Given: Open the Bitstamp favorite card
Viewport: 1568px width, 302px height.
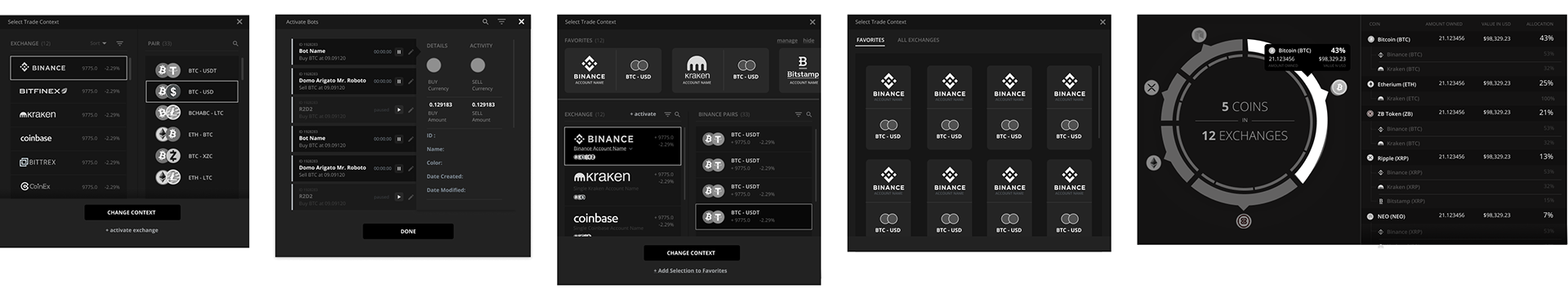Looking at the screenshot, I should tap(800, 69).
